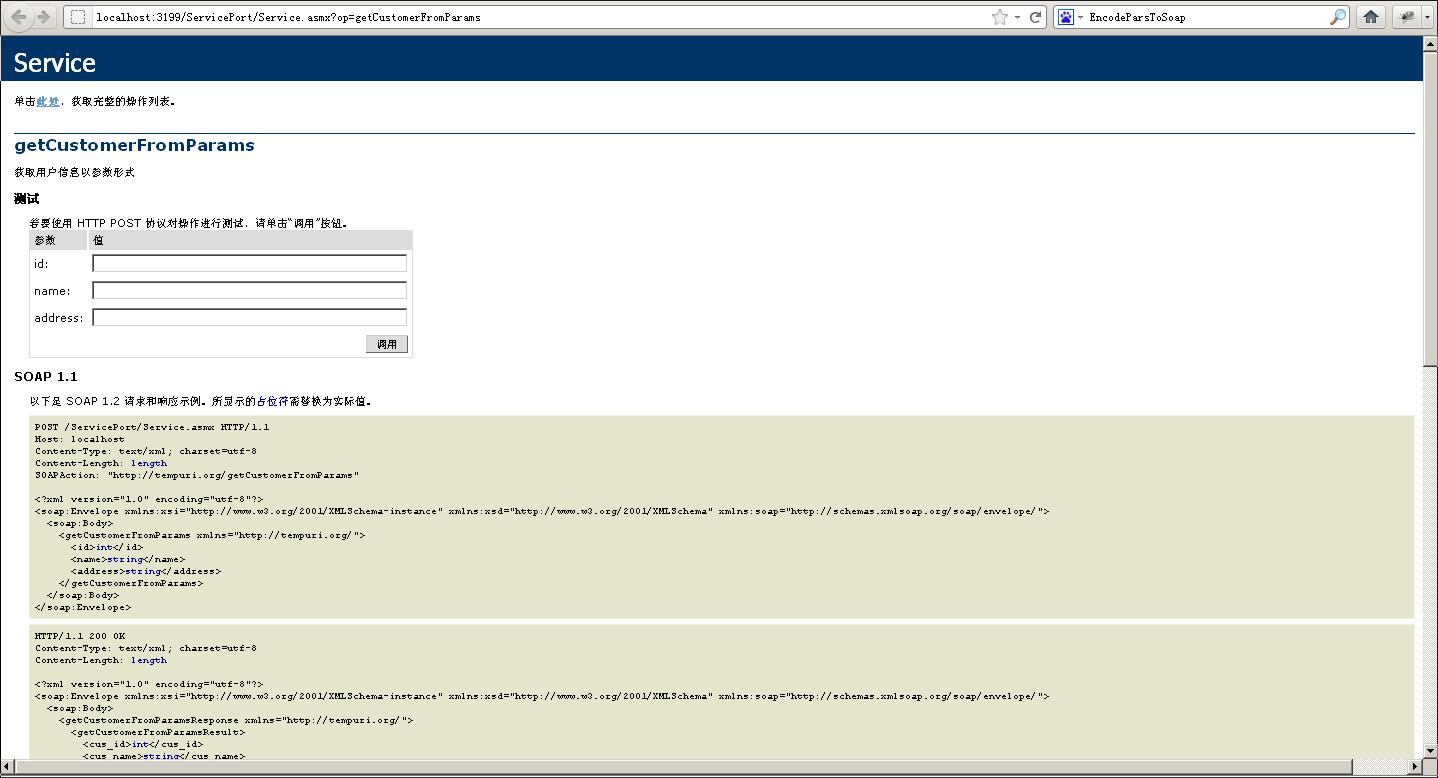Click the SOAPAction header line
The width and height of the screenshot is (1438, 778).
click(x=196, y=475)
